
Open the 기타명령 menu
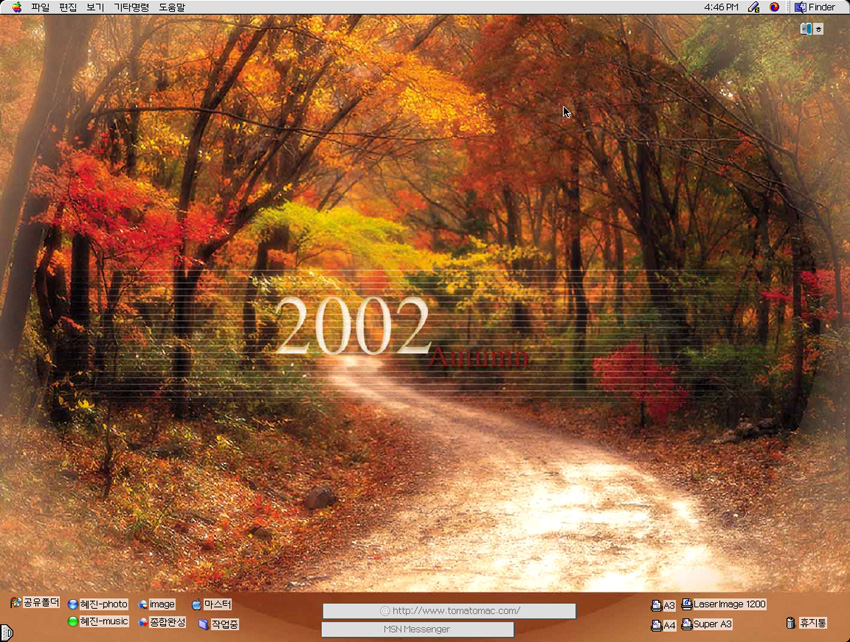(131, 7)
